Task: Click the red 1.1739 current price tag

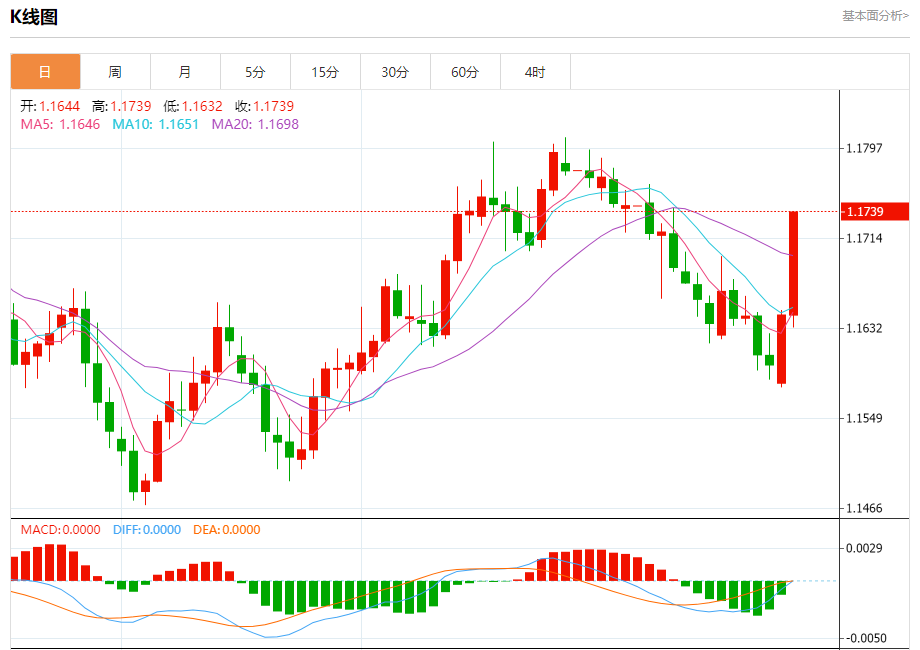Action: [x=874, y=211]
